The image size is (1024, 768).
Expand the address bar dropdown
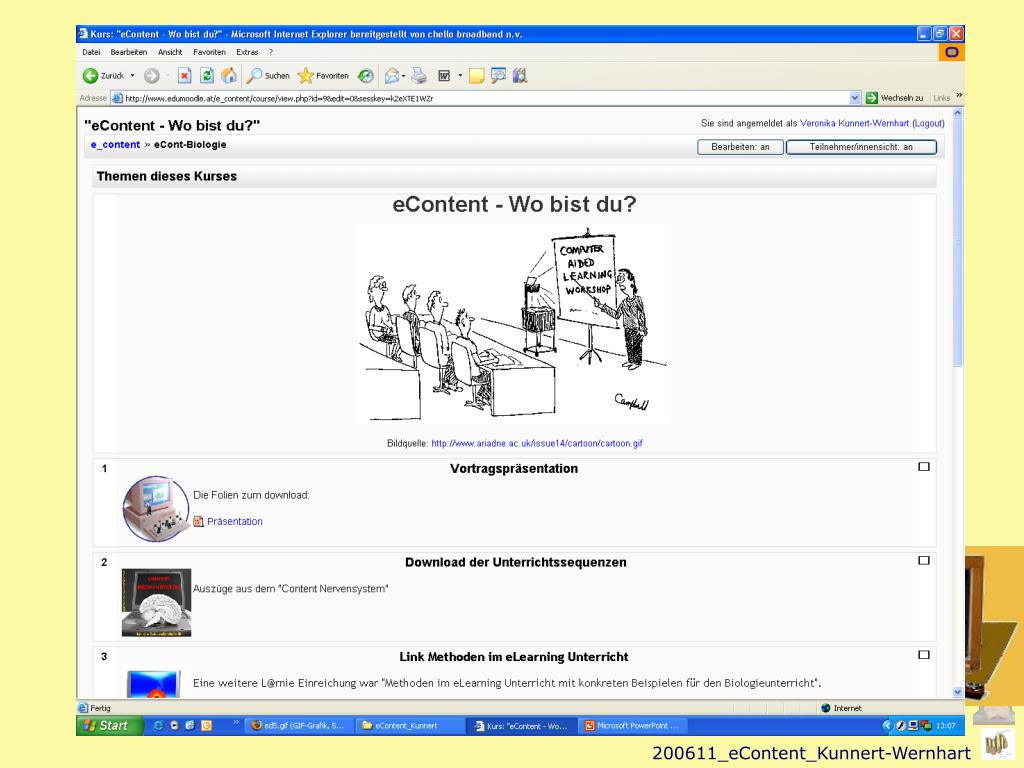point(855,98)
